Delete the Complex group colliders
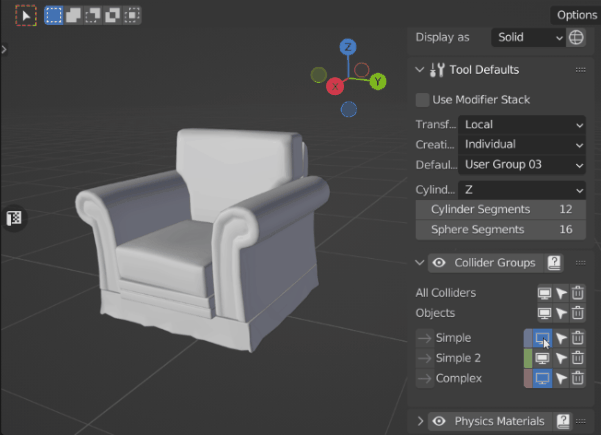This screenshot has width=601, height=435. (x=578, y=379)
